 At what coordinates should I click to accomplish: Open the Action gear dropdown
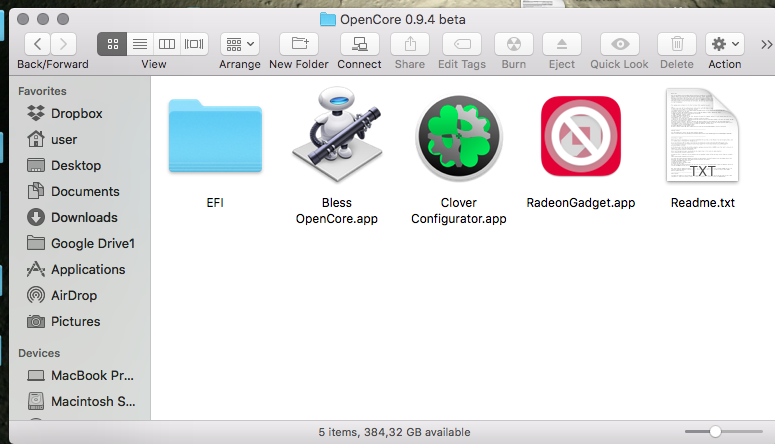(x=725, y=44)
